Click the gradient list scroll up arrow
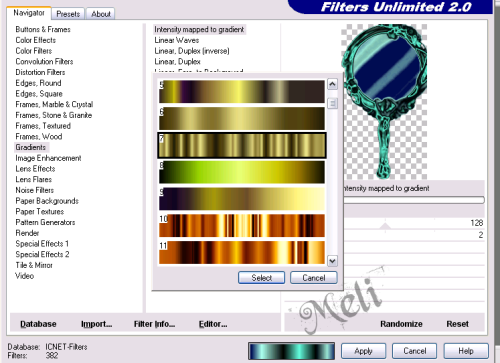Screen dimensions: 500x363 click(x=332, y=84)
